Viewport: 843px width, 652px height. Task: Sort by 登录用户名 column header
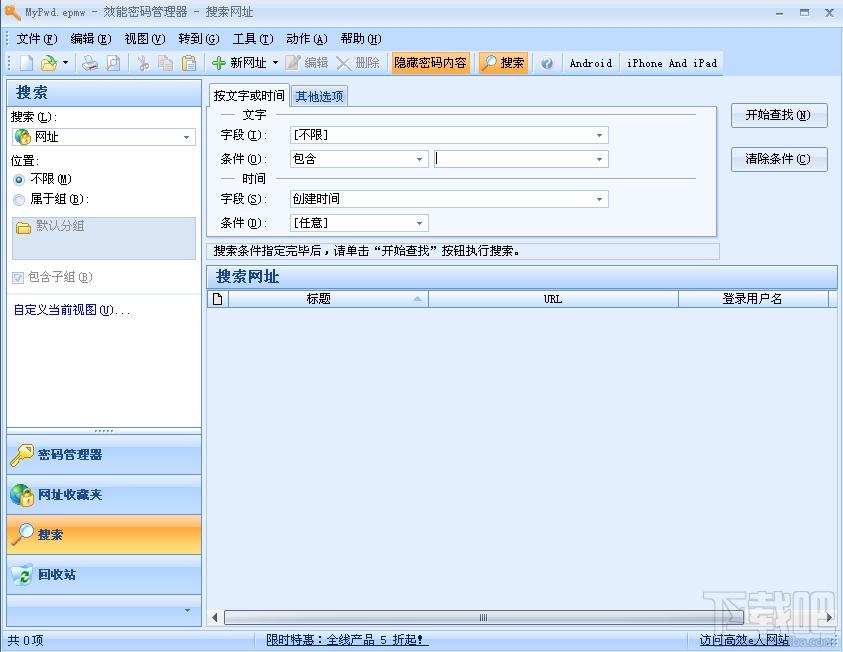pos(753,299)
